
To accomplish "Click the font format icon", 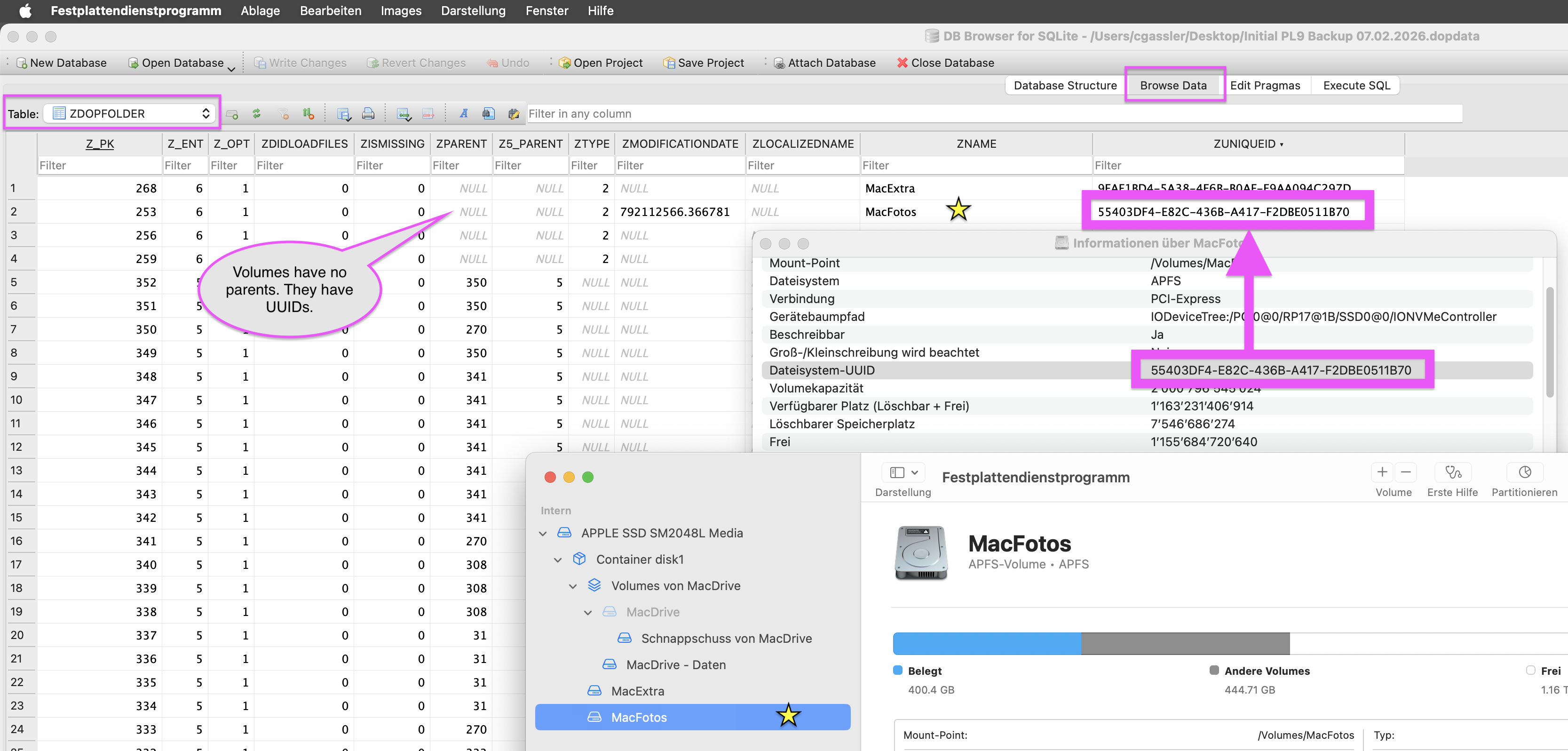I will click(x=464, y=114).
